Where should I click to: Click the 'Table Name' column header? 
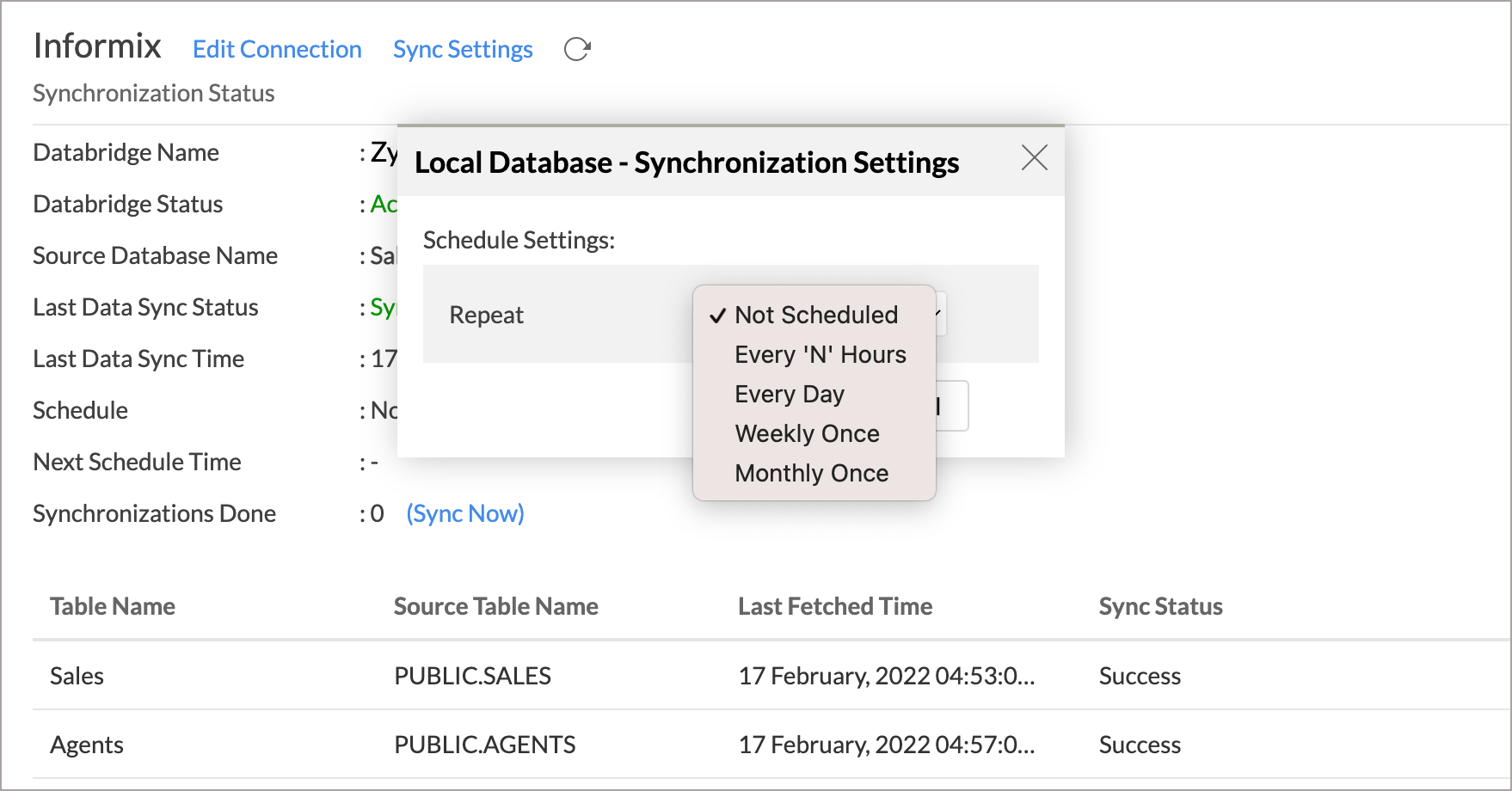click(113, 606)
